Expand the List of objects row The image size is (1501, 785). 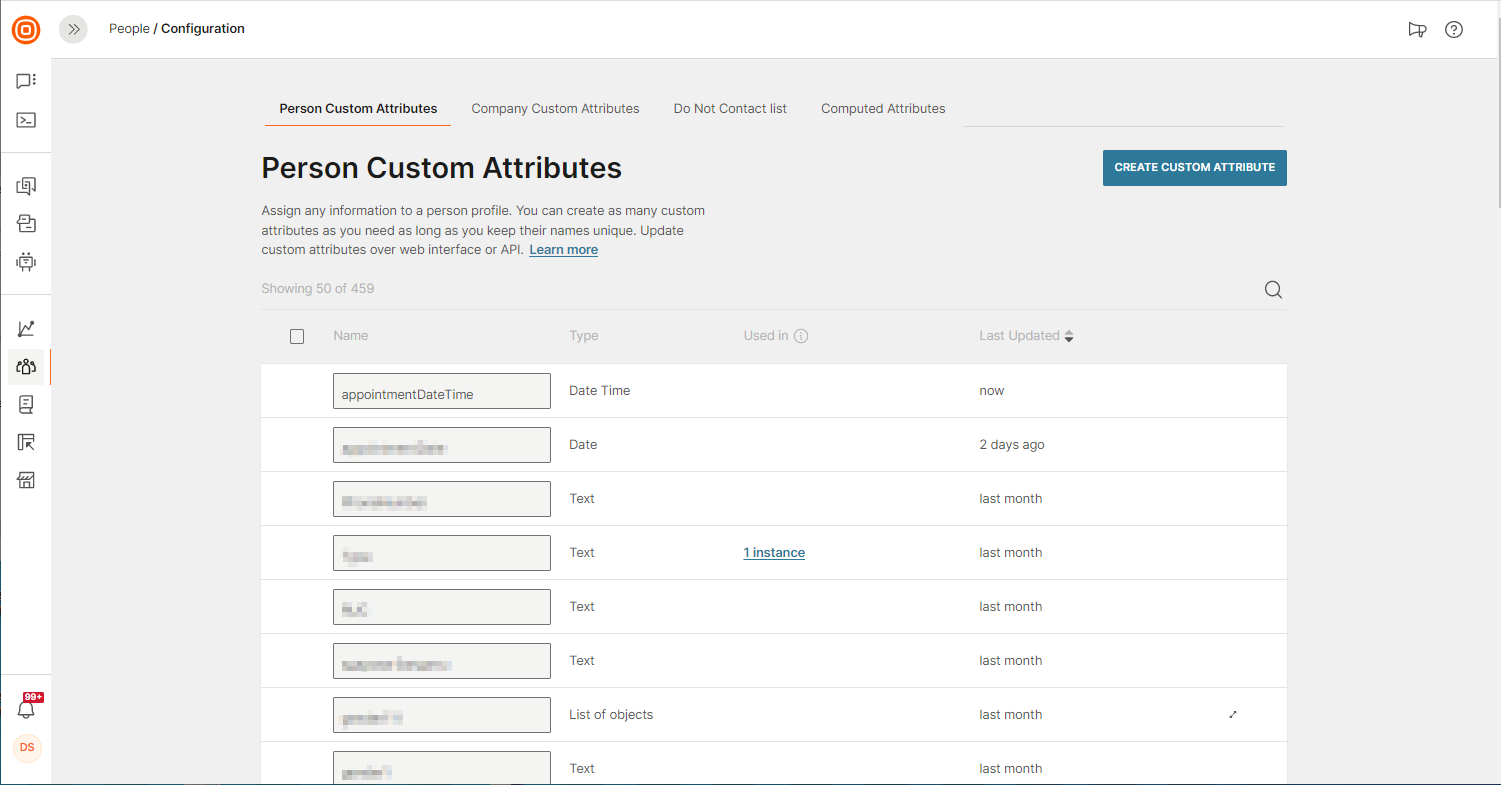(1233, 714)
